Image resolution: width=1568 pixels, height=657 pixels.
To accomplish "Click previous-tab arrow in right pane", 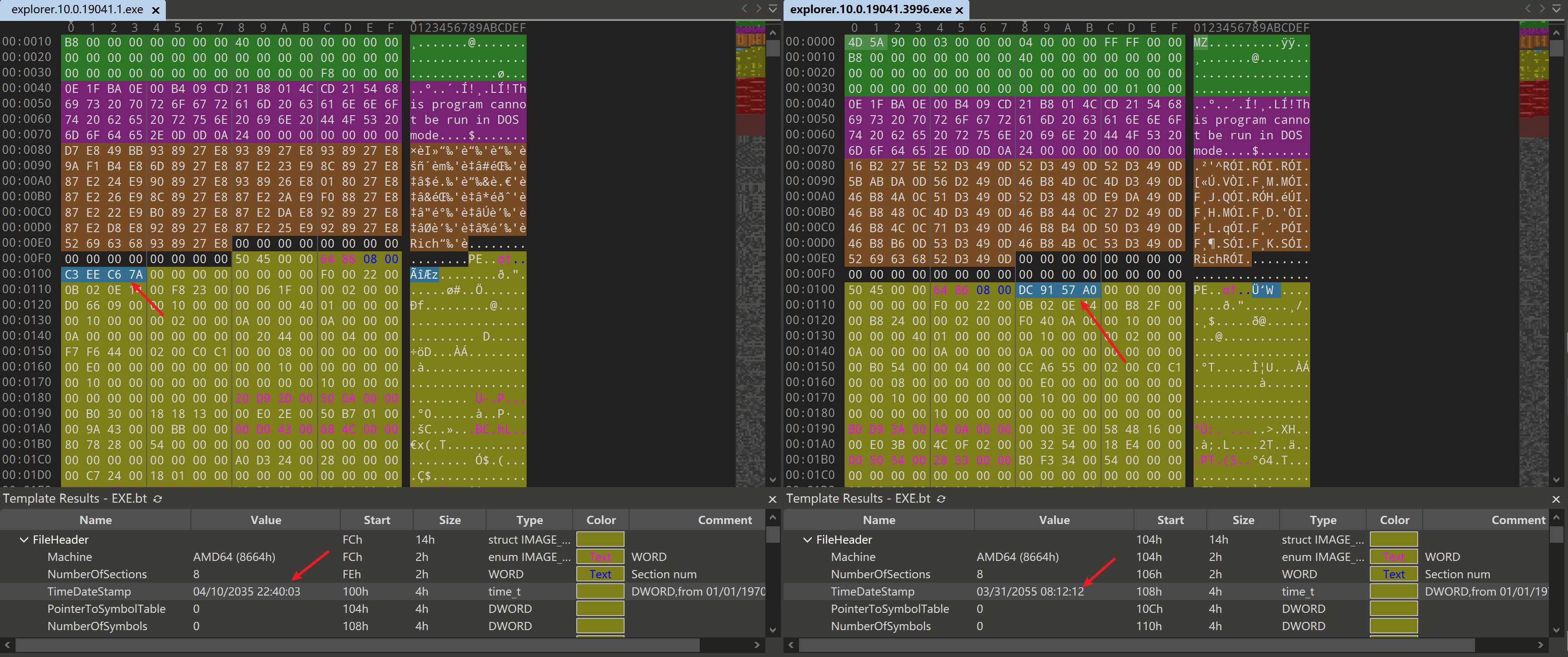I will tap(1528, 9).
